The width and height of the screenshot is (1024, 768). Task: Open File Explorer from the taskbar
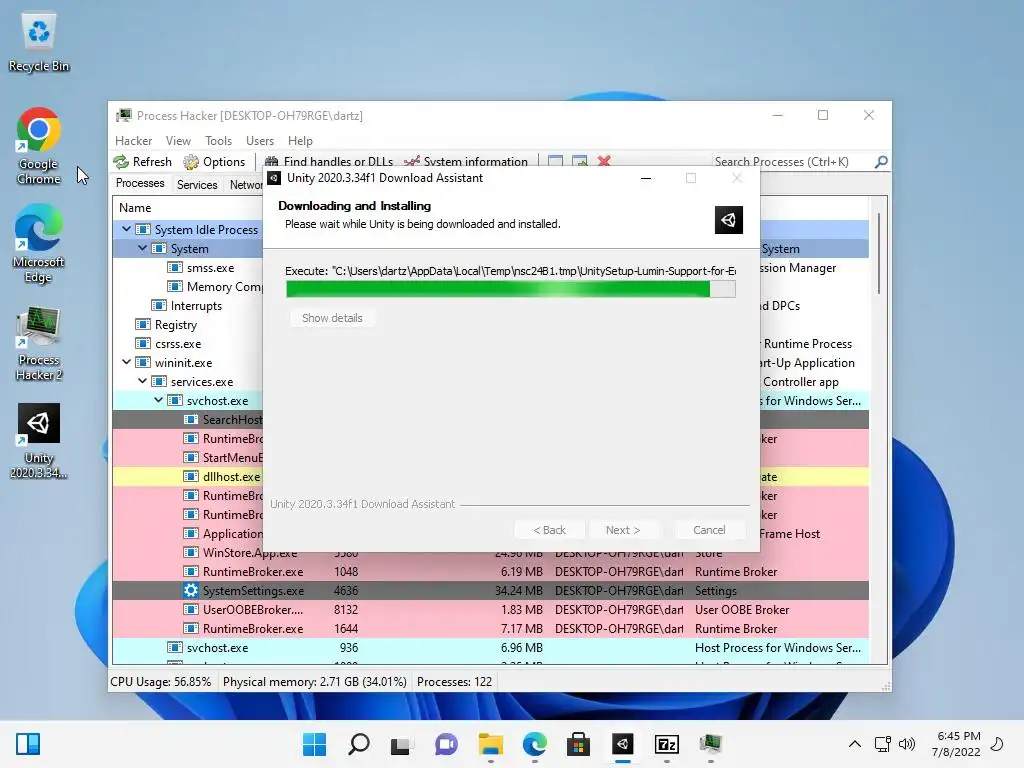(490, 744)
